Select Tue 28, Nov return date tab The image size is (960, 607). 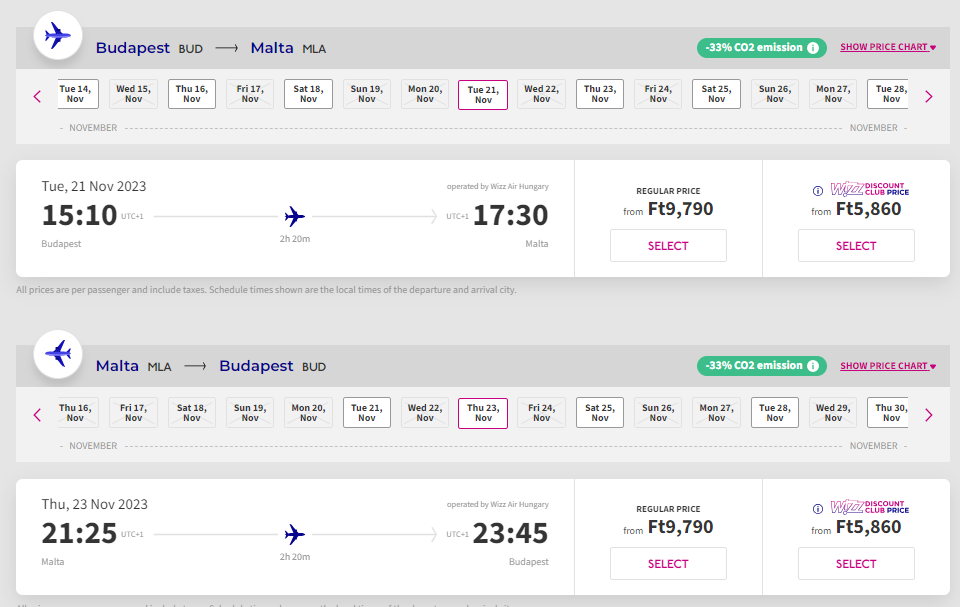pos(774,412)
